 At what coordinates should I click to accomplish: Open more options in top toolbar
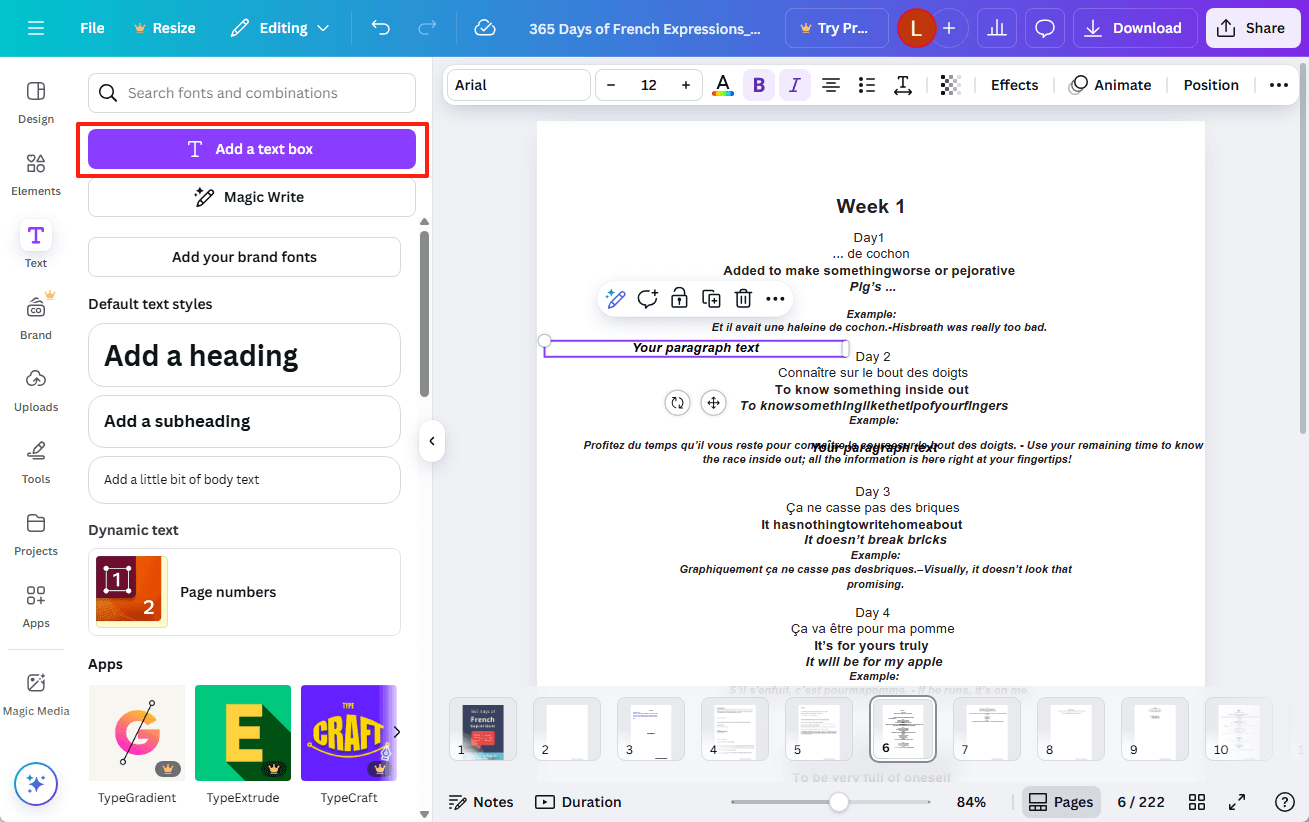click(1279, 85)
